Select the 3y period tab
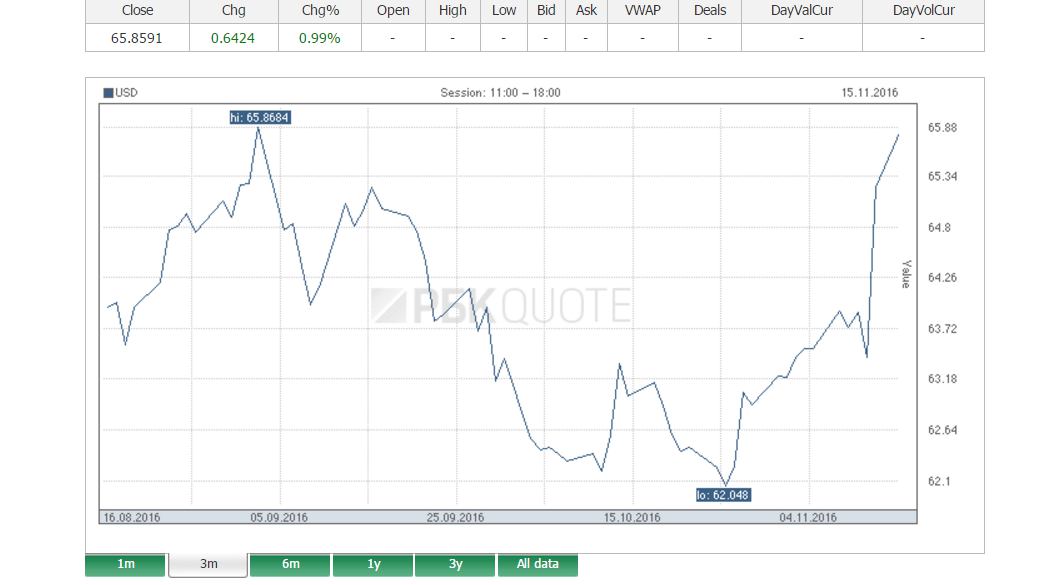Image resolution: width=1043 pixels, height=585 pixels. (x=455, y=564)
